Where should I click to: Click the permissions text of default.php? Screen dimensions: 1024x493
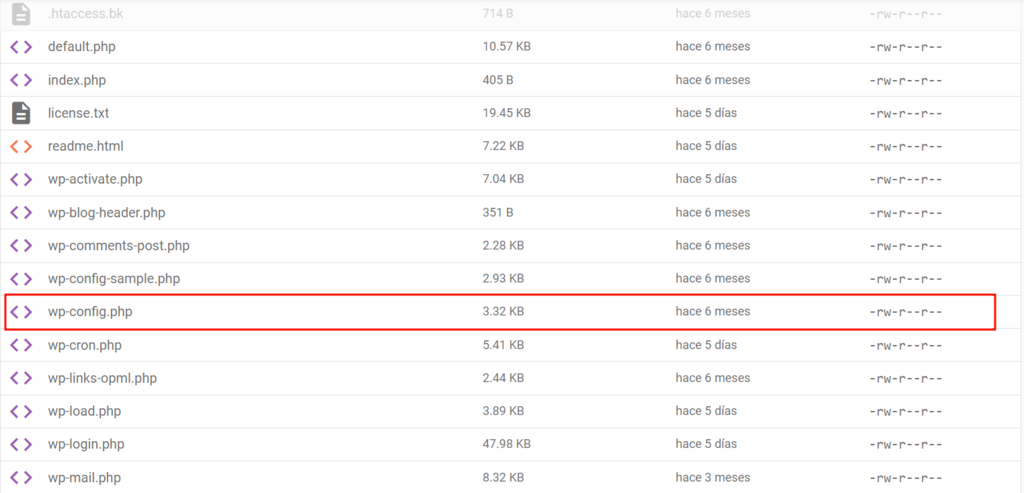906,47
